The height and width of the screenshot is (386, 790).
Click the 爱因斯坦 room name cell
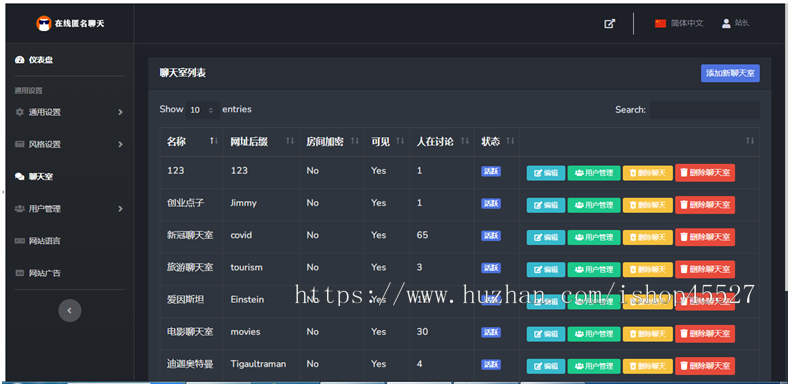(x=186, y=300)
